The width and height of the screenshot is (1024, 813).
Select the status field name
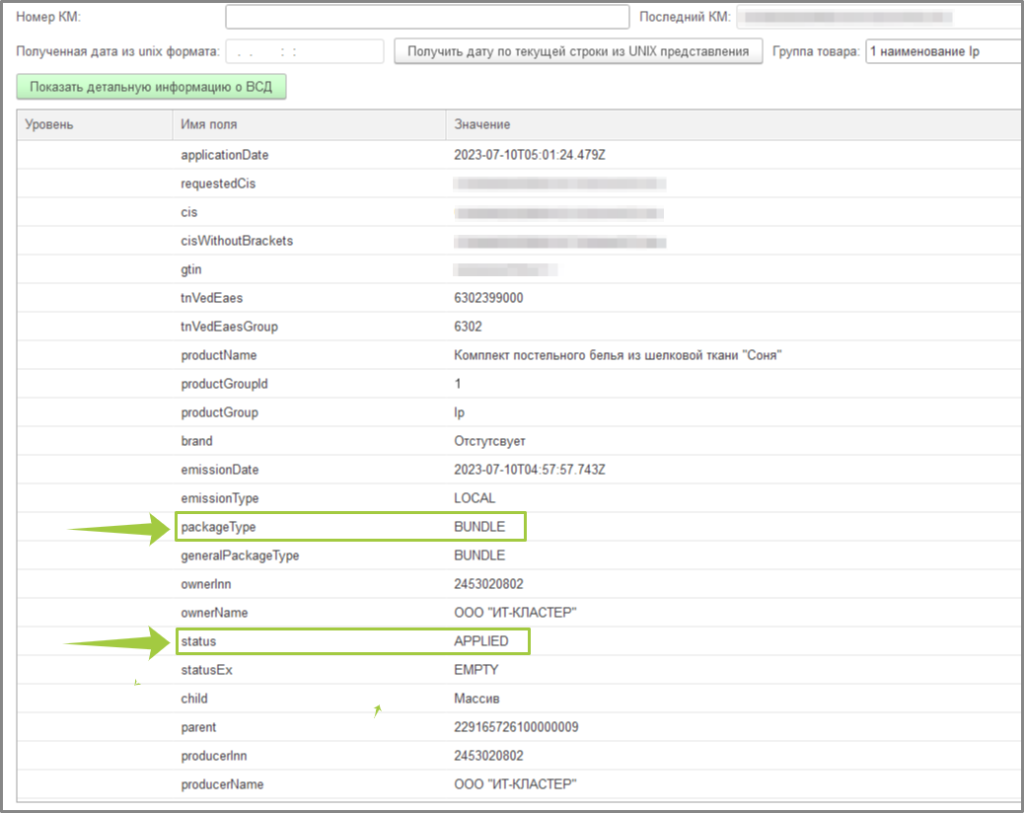[199, 641]
